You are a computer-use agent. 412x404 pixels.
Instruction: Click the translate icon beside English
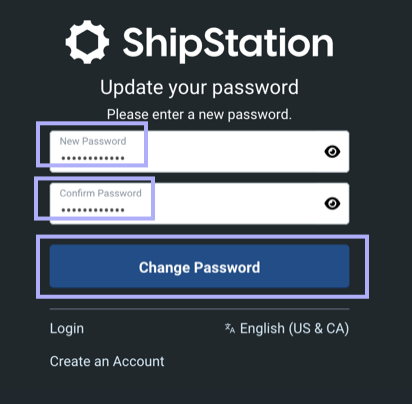[230, 328]
